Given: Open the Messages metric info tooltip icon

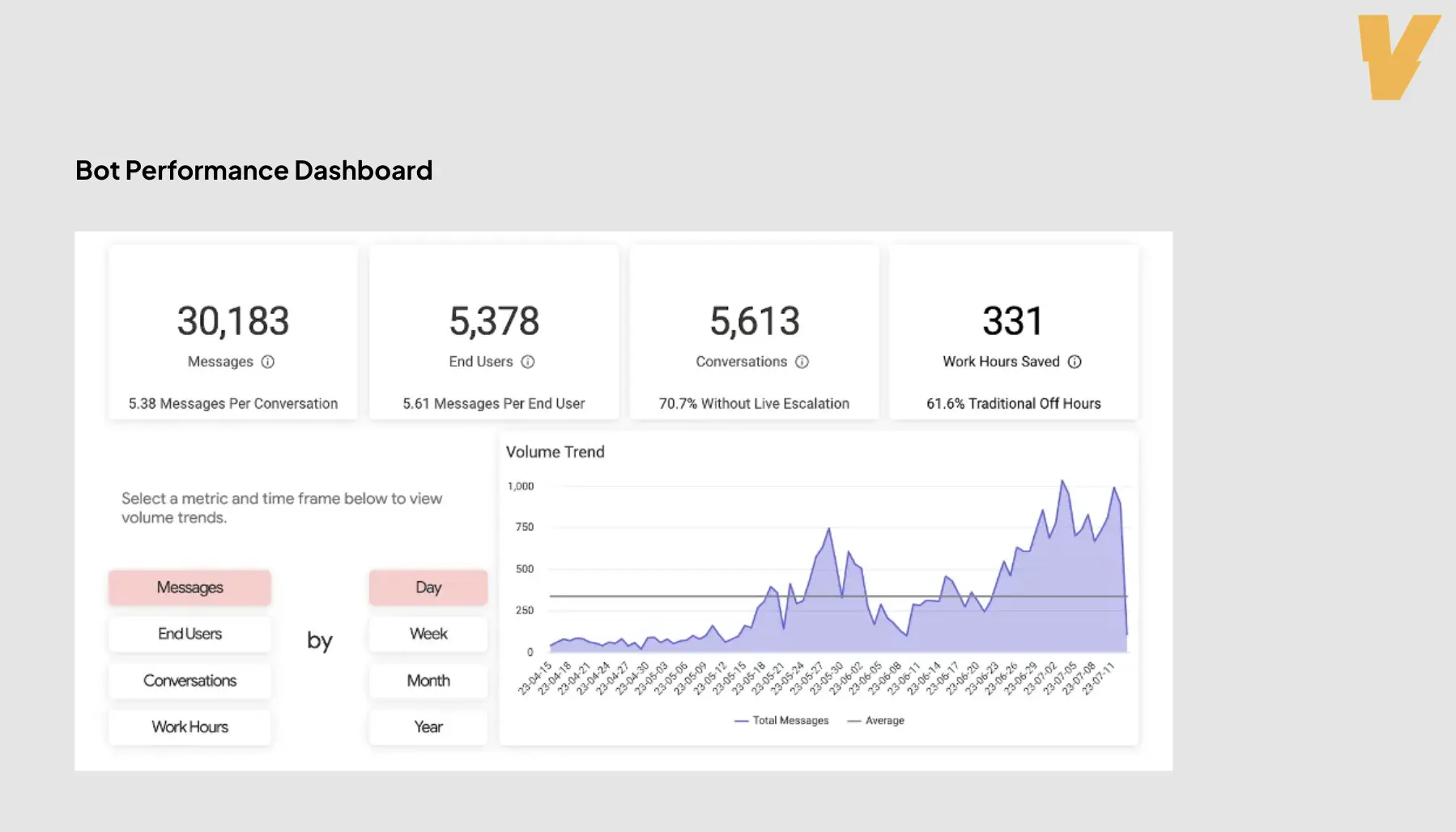Looking at the screenshot, I should tap(268, 362).
